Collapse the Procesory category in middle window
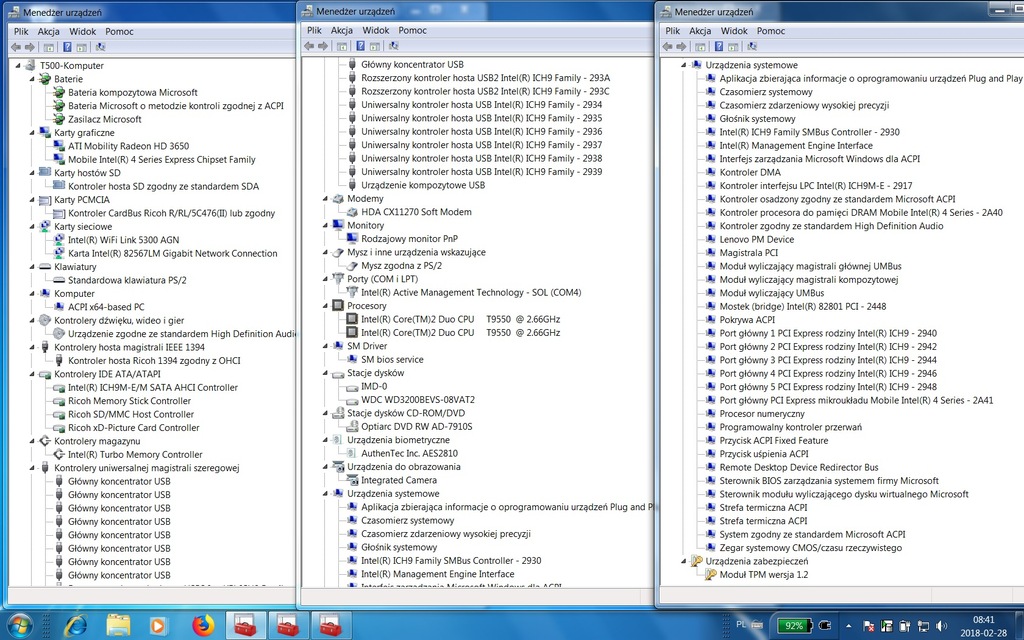The width and height of the screenshot is (1024, 640). tap(325, 306)
